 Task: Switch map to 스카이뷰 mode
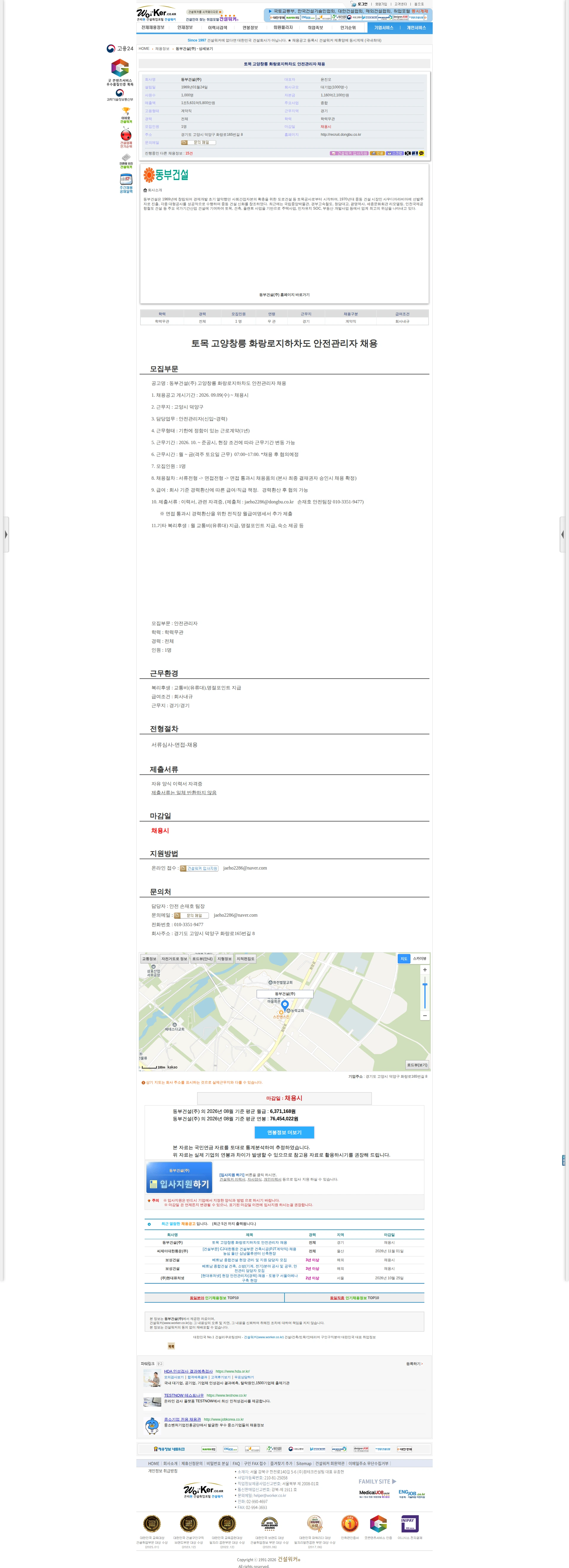pyautogui.click(x=420, y=959)
